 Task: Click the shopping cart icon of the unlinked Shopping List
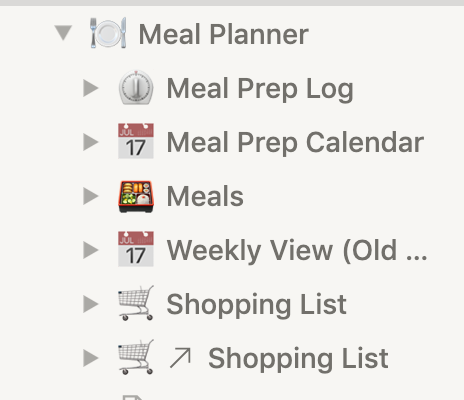(x=136, y=303)
